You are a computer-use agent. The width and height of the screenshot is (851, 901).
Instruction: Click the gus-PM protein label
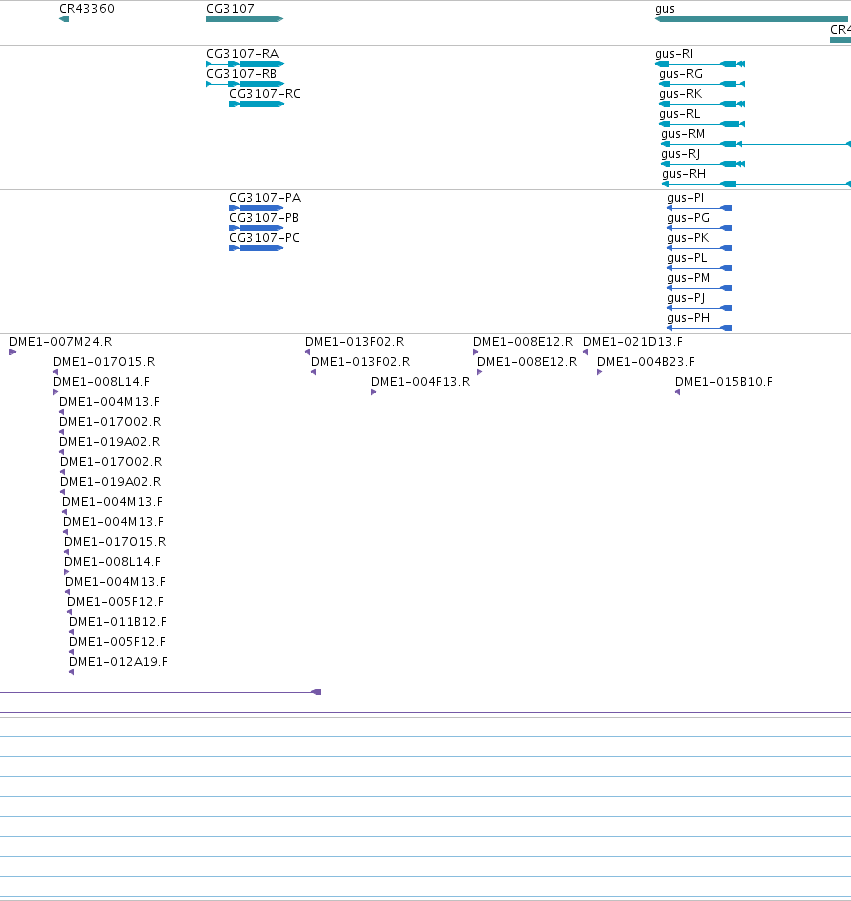pos(688,278)
